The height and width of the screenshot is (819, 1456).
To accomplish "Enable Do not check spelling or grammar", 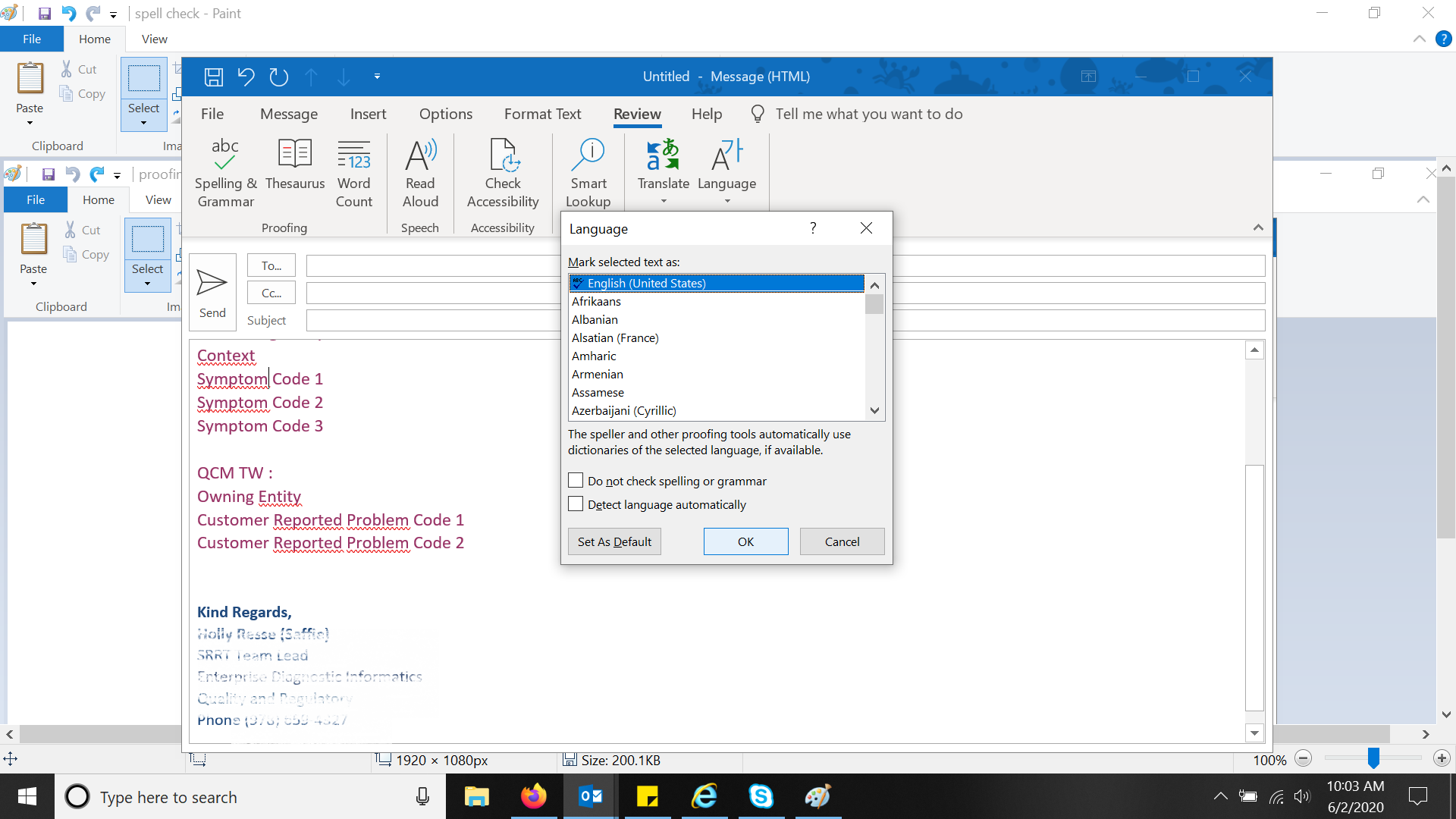I will pyautogui.click(x=575, y=480).
